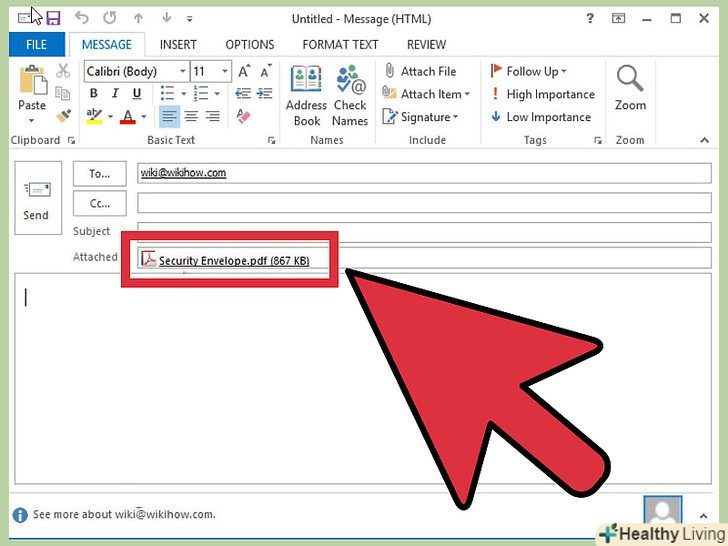Switch to the FORMAT TEXT tab
This screenshot has height=546, width=728.
340,45
